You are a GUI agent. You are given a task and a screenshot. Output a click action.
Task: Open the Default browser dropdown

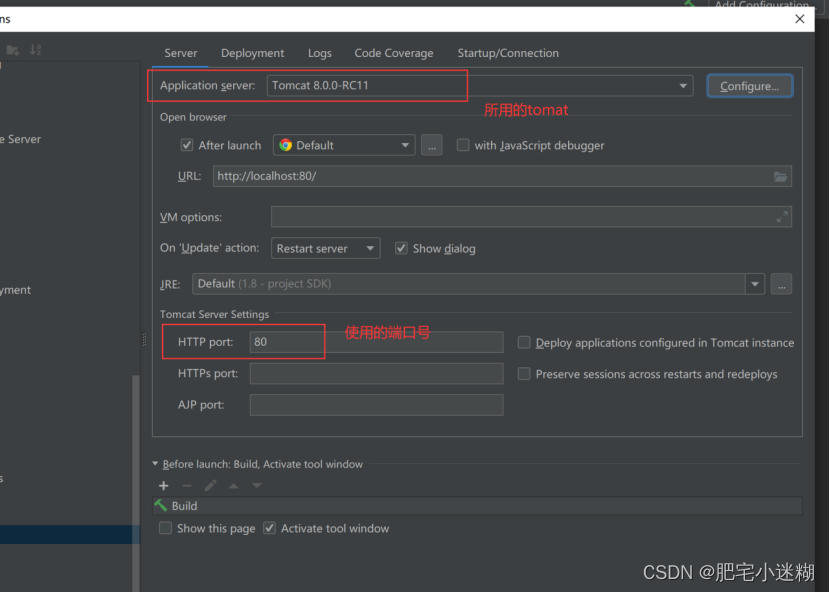click(x=344, y=145)
